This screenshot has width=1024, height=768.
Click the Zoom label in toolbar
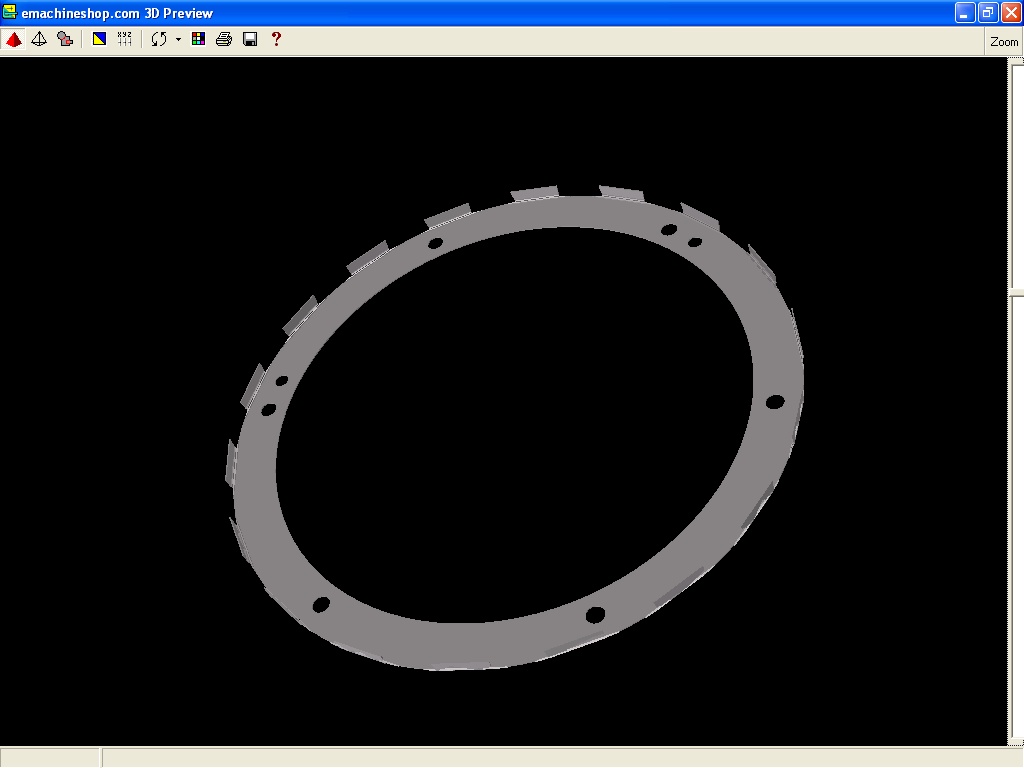coord(1004,42)
